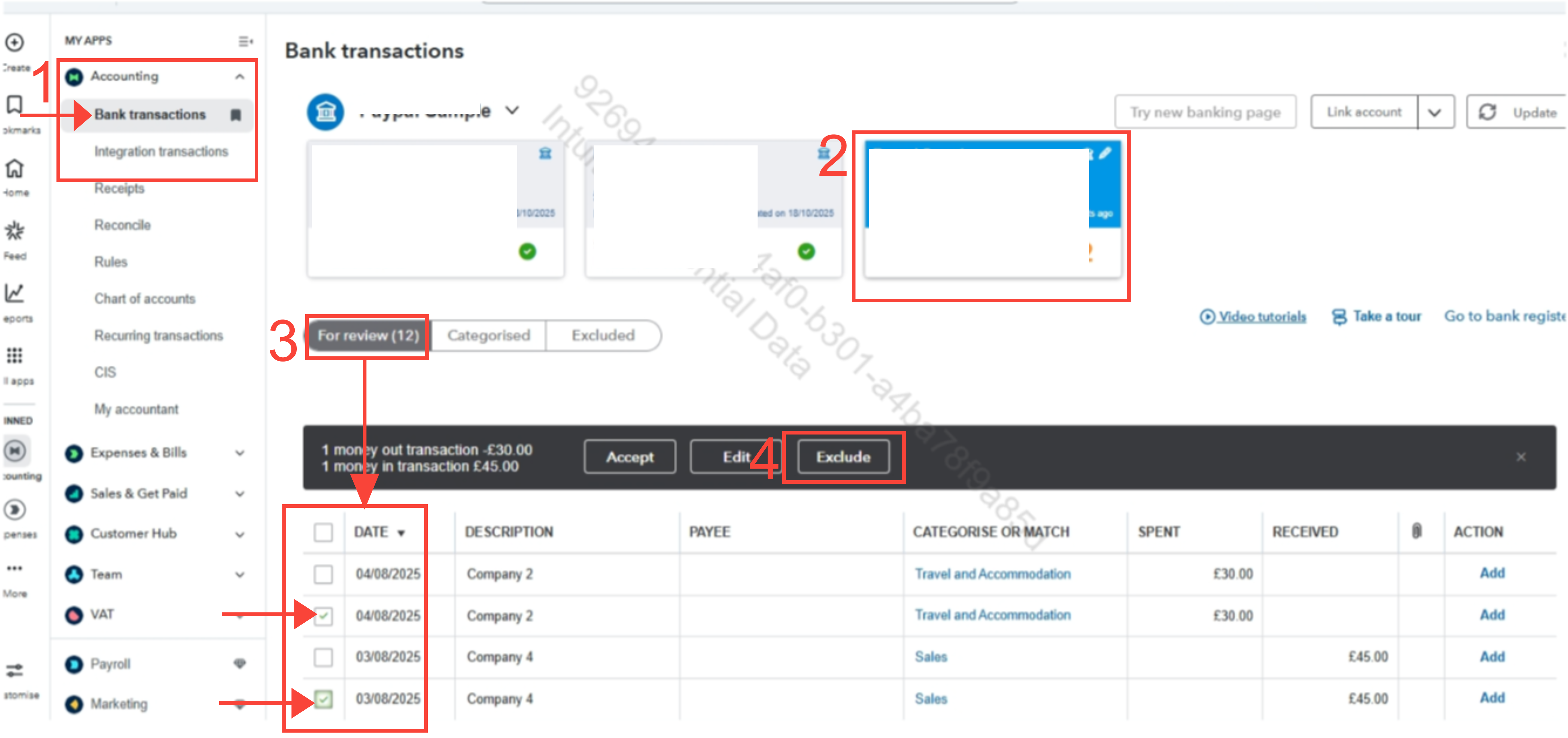Check the first 04/08/2025 Company 2 row
This screenshot has height=738, width=1568.
pos(323,574)
